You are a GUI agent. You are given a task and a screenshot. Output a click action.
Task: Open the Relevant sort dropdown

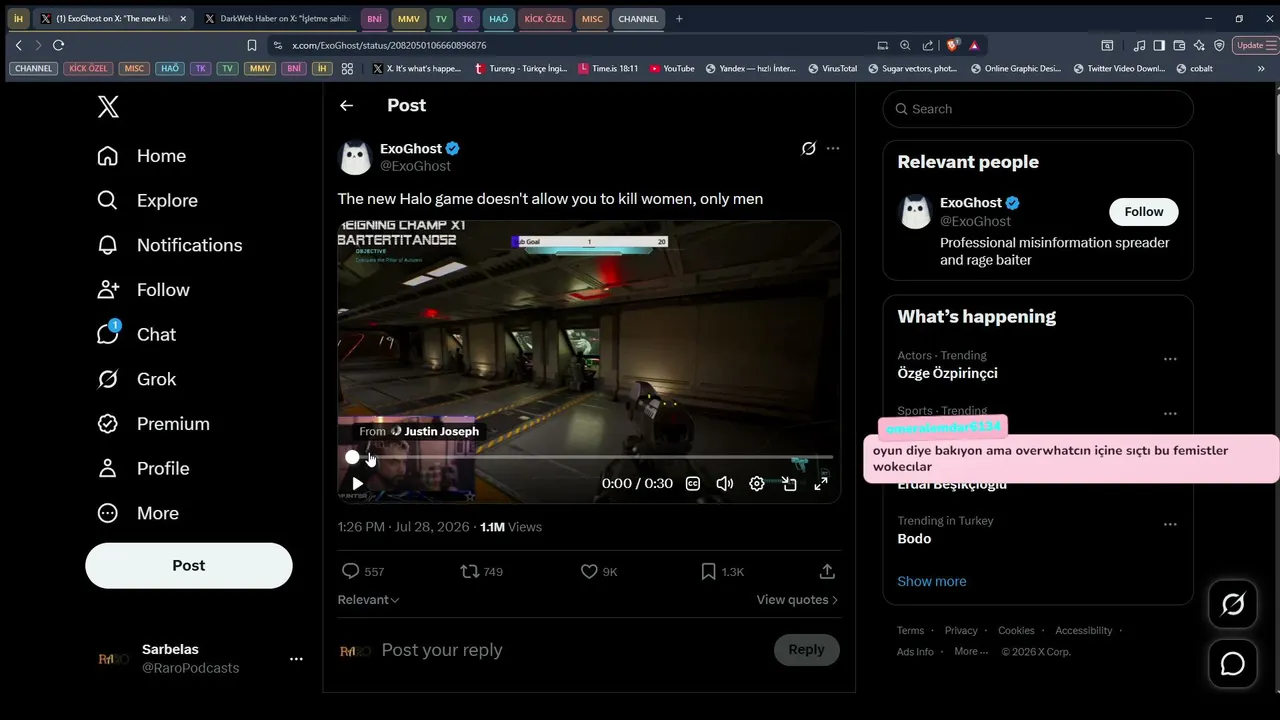coord(368,600)
